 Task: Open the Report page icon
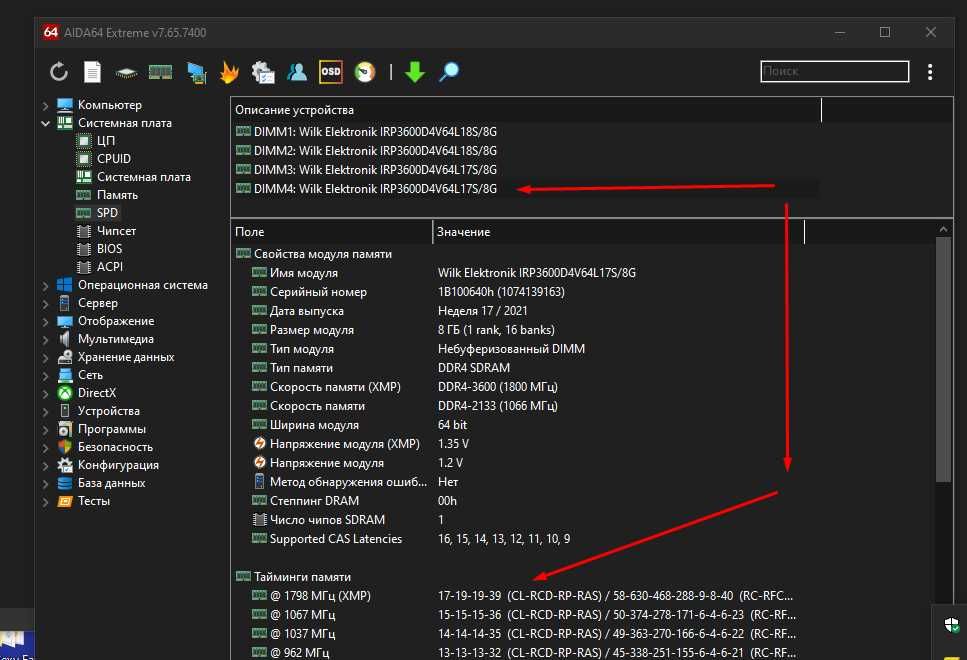(x=93, y=72)
